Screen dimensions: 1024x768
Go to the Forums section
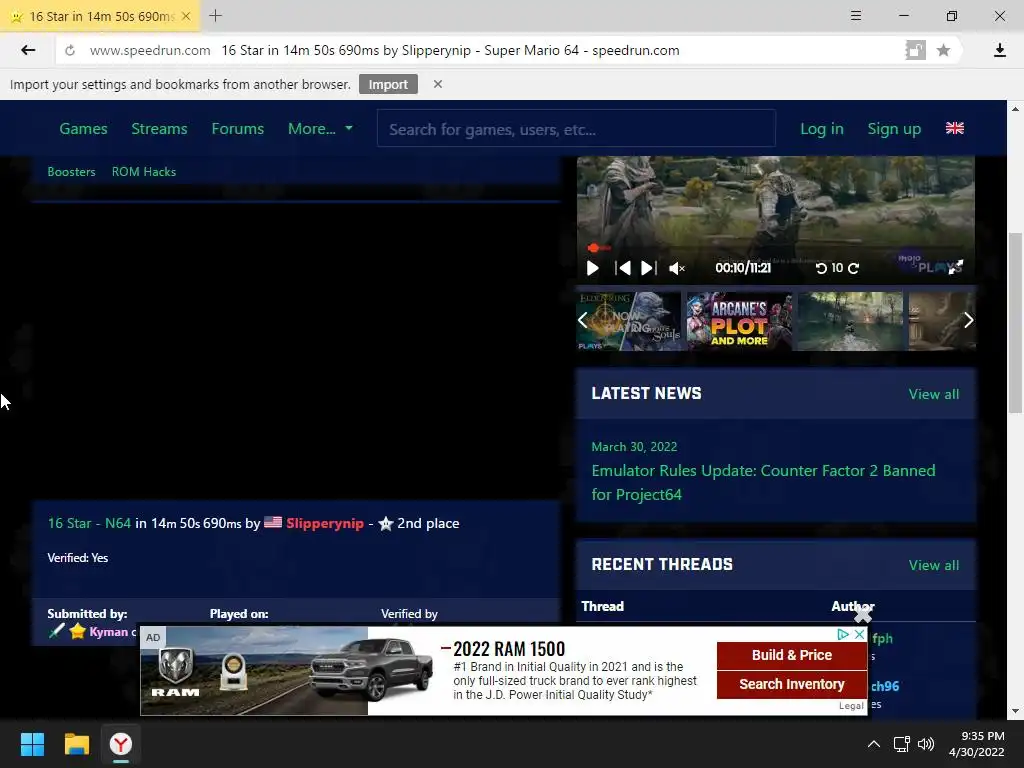(x=237, y=129)
